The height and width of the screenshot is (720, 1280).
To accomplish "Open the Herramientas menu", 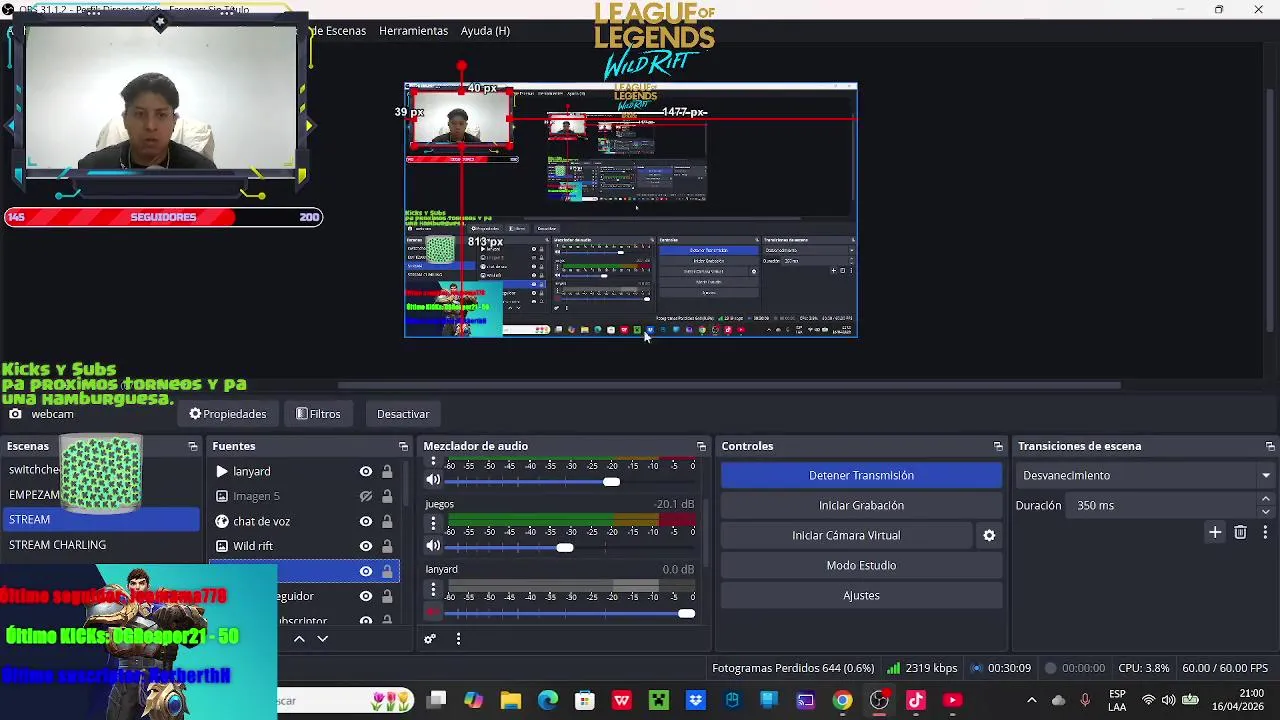I will [x=413, y=31].
